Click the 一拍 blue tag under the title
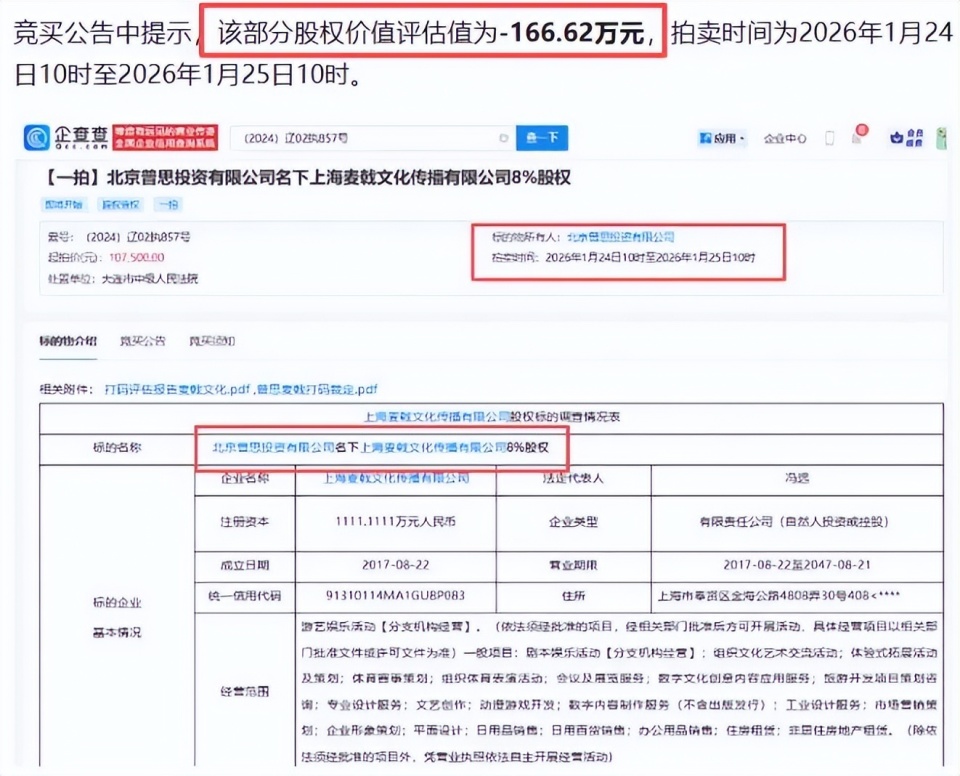 pyautogui.click(x=168, y=204)
